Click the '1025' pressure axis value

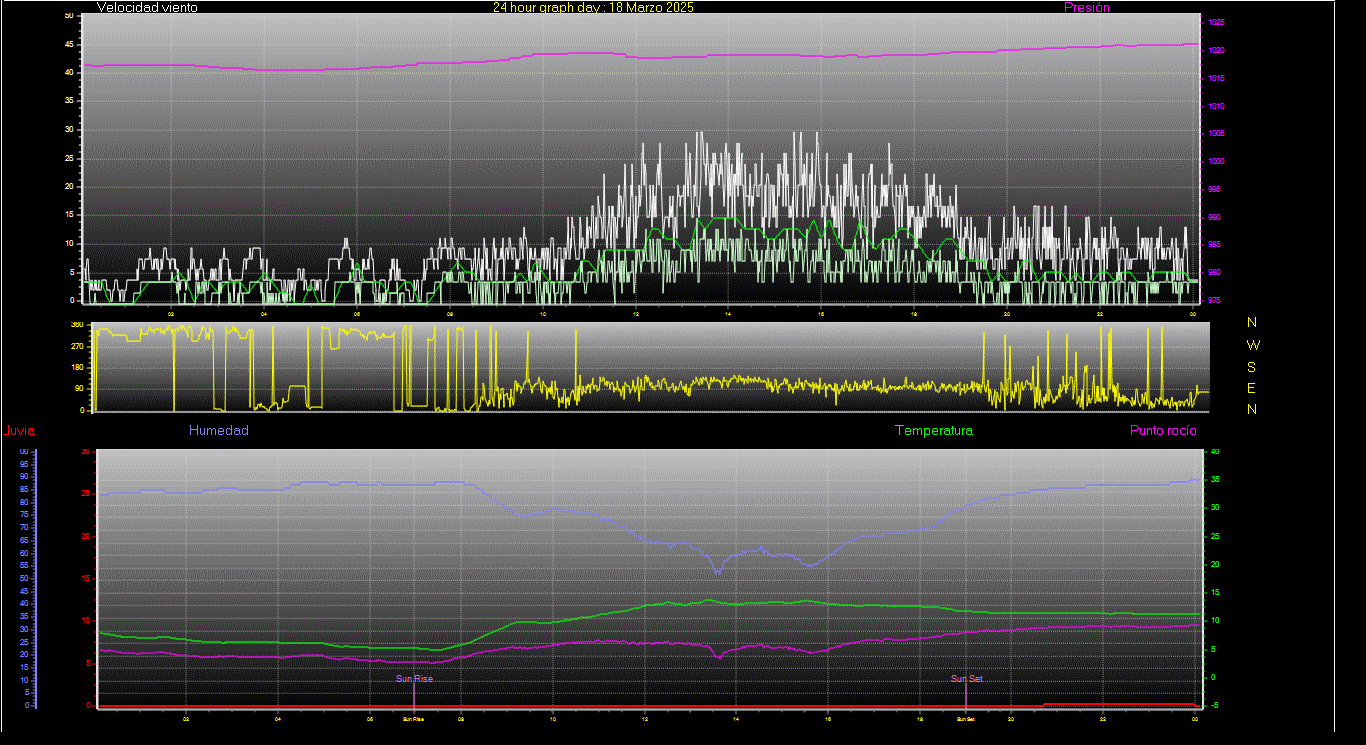coord(1216,23)
